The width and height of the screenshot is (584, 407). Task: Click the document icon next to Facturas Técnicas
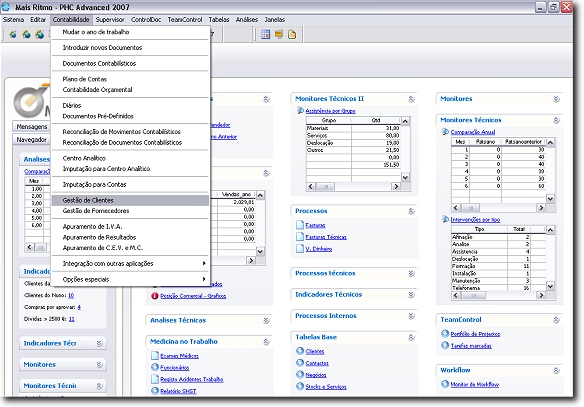[300, 236]
